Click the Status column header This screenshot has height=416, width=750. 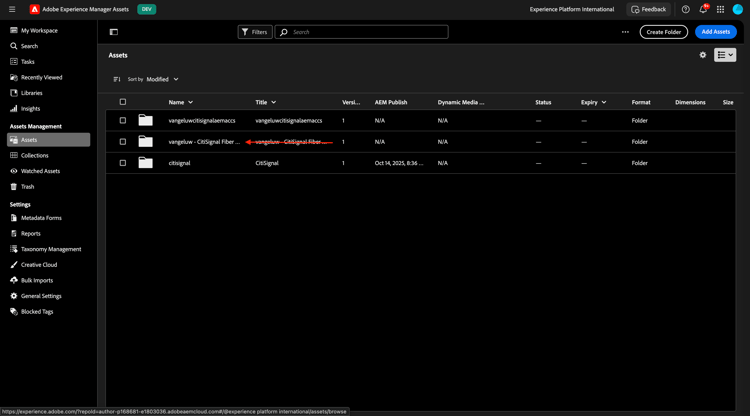click(543, 102)
